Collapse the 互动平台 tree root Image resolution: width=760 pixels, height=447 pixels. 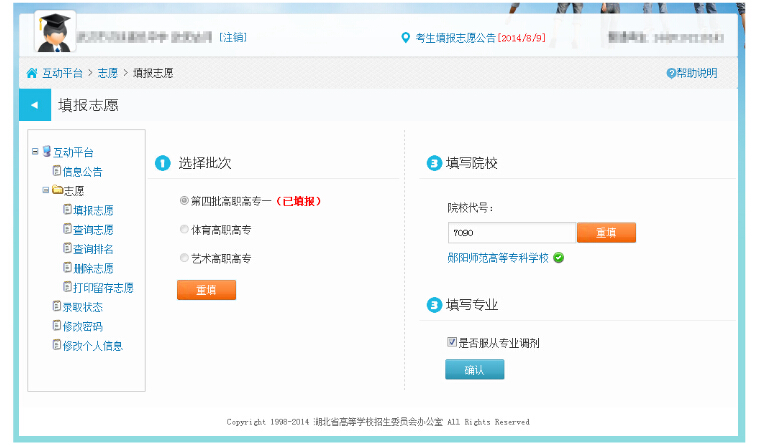(x=35, y=152)
